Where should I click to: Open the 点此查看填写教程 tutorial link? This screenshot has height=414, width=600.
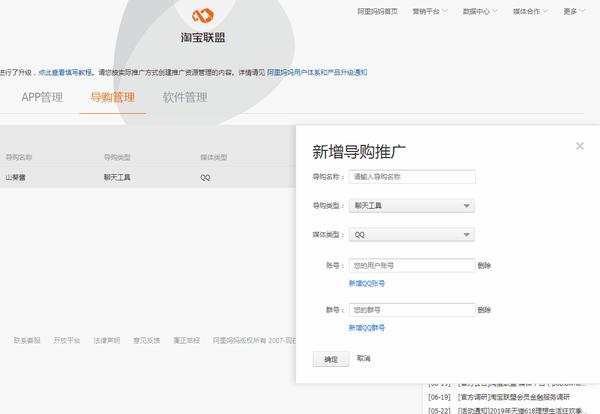click(65, 72)
